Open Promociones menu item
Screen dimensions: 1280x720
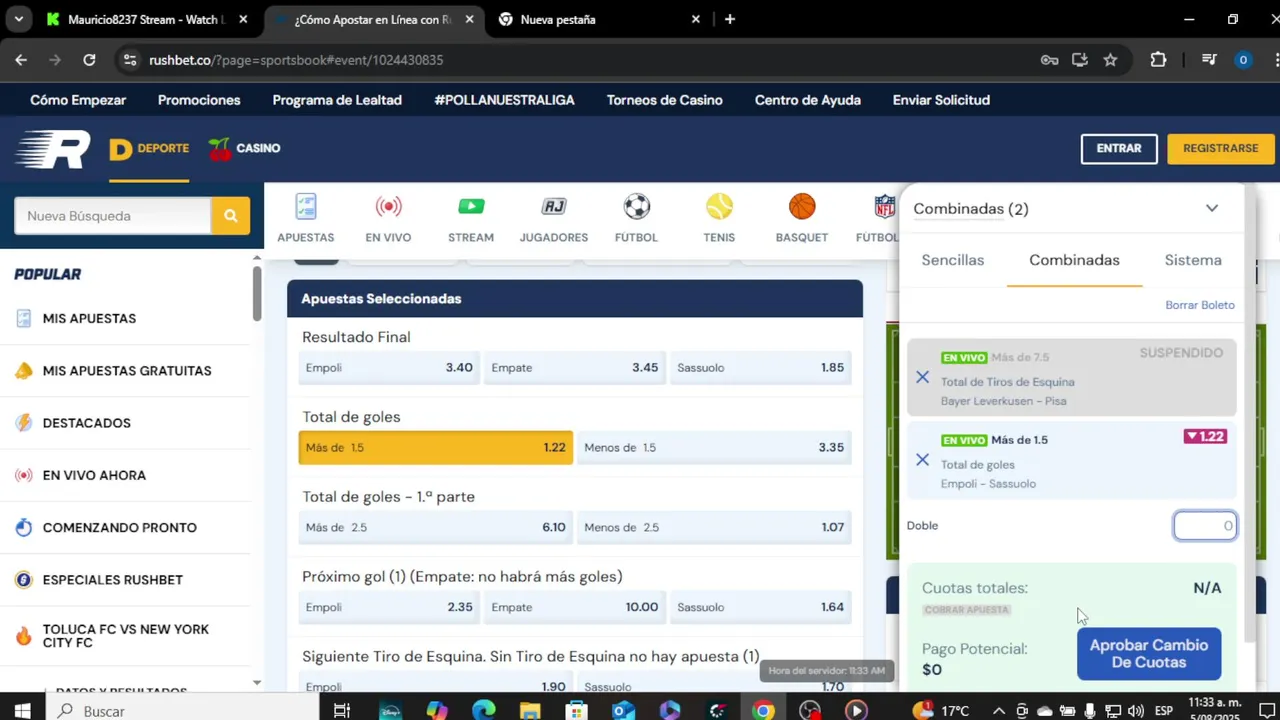[199, 100]
